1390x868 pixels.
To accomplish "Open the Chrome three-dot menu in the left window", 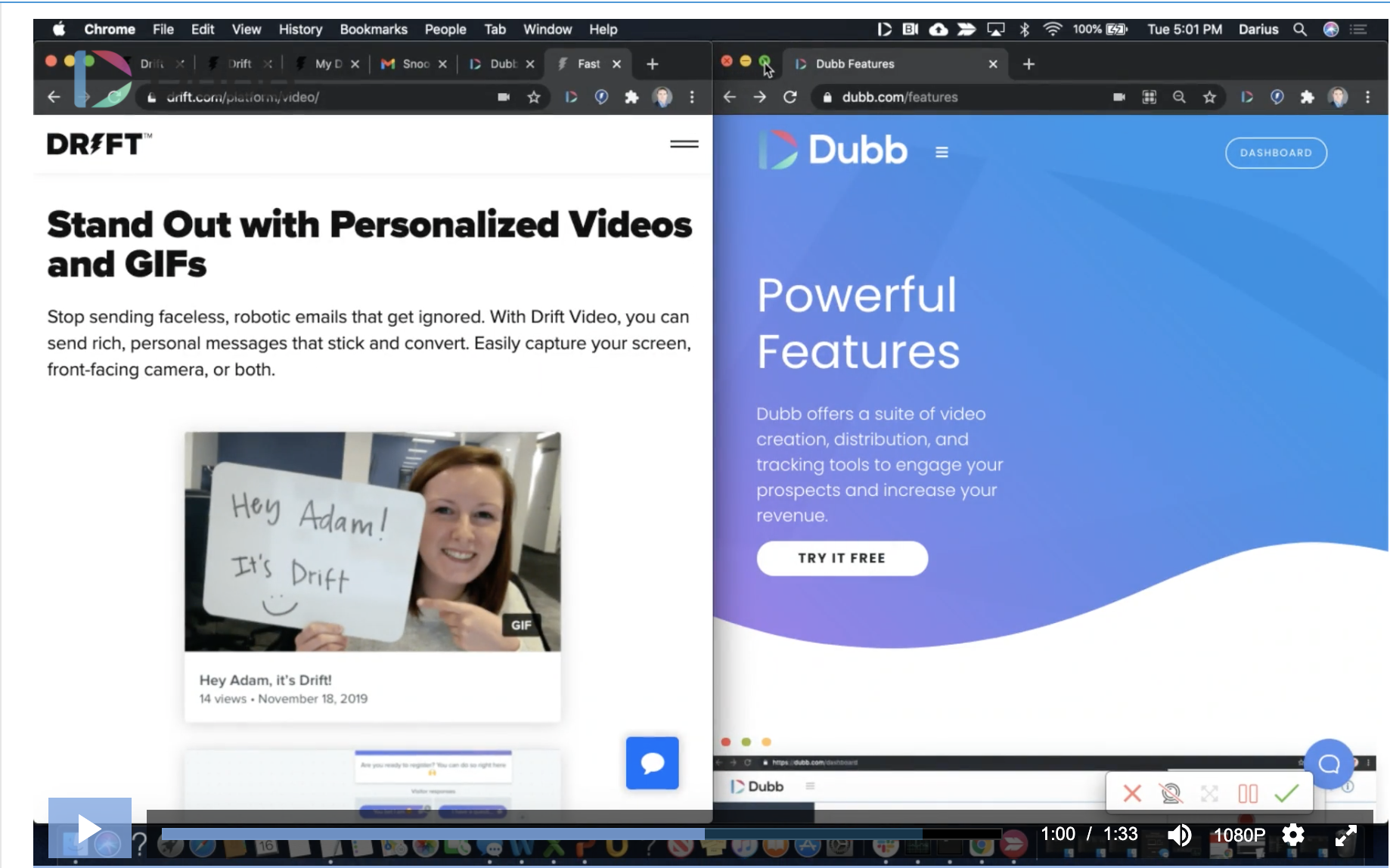I will (692, 97).
